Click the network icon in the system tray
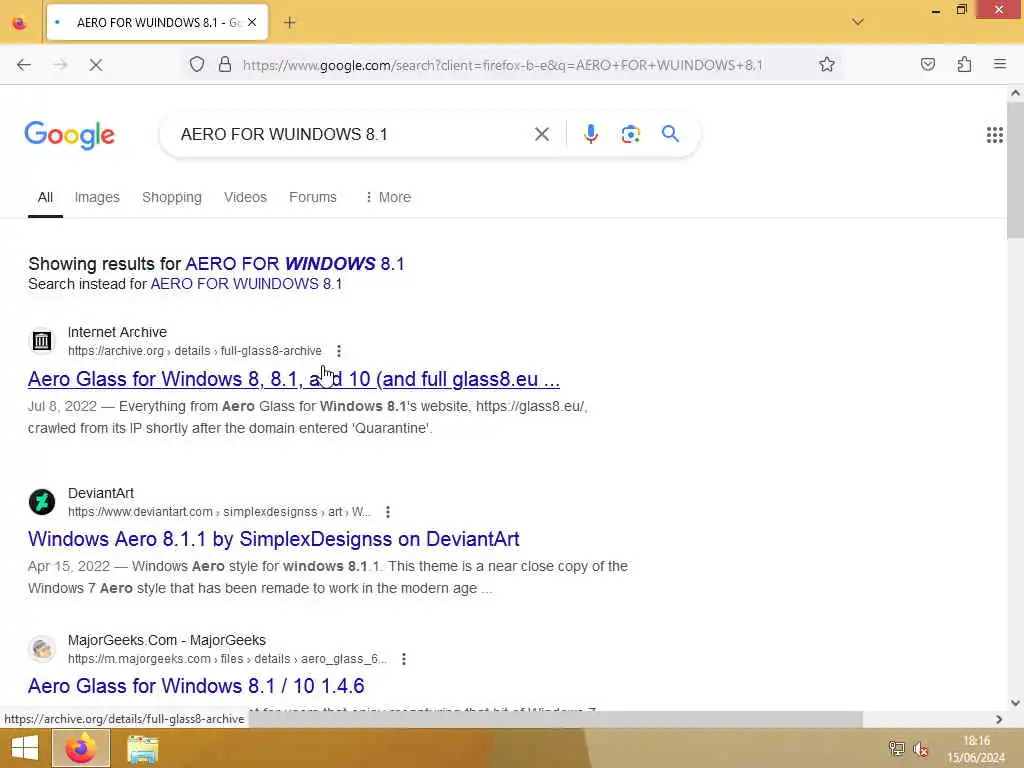 tap(897, 748)
